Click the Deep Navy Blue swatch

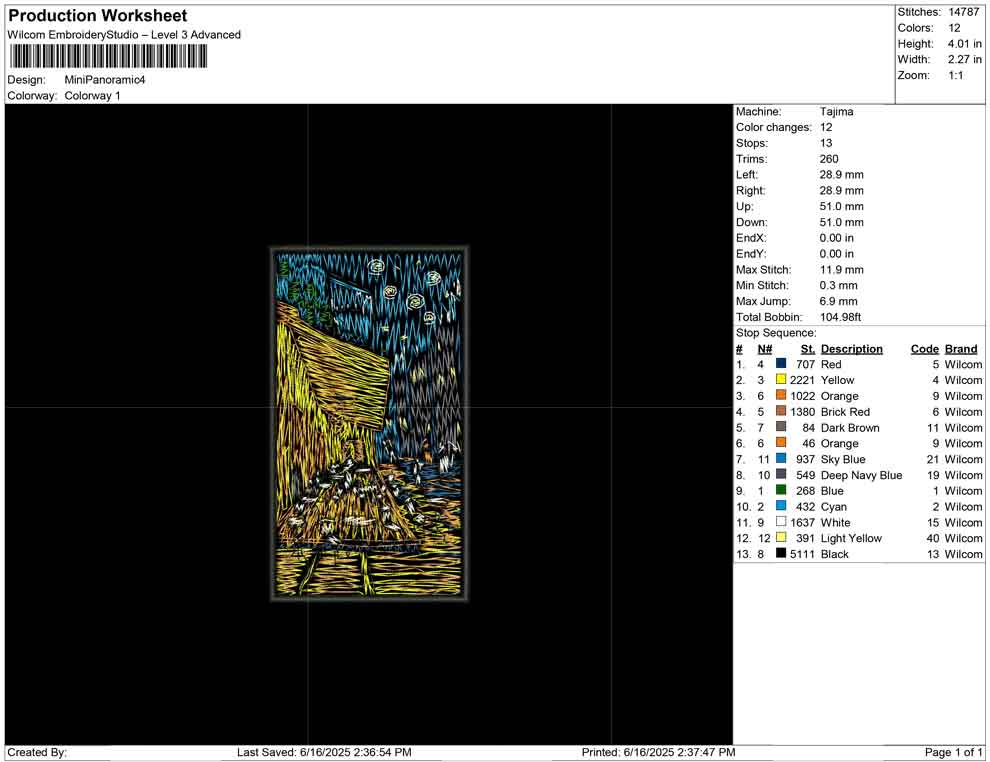pyautogui.click(x=781, y=475)
